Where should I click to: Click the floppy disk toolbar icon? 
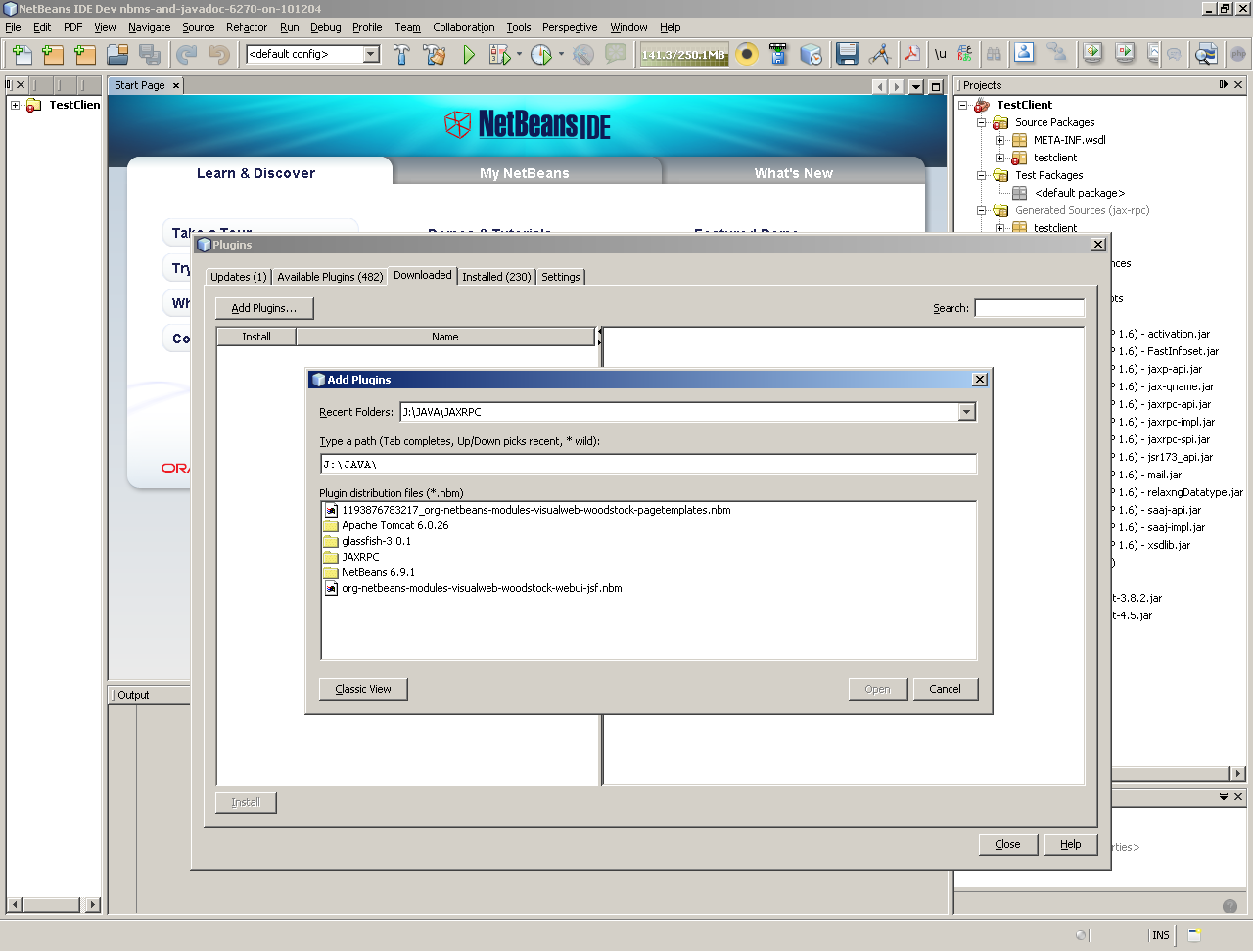point(848,54)
